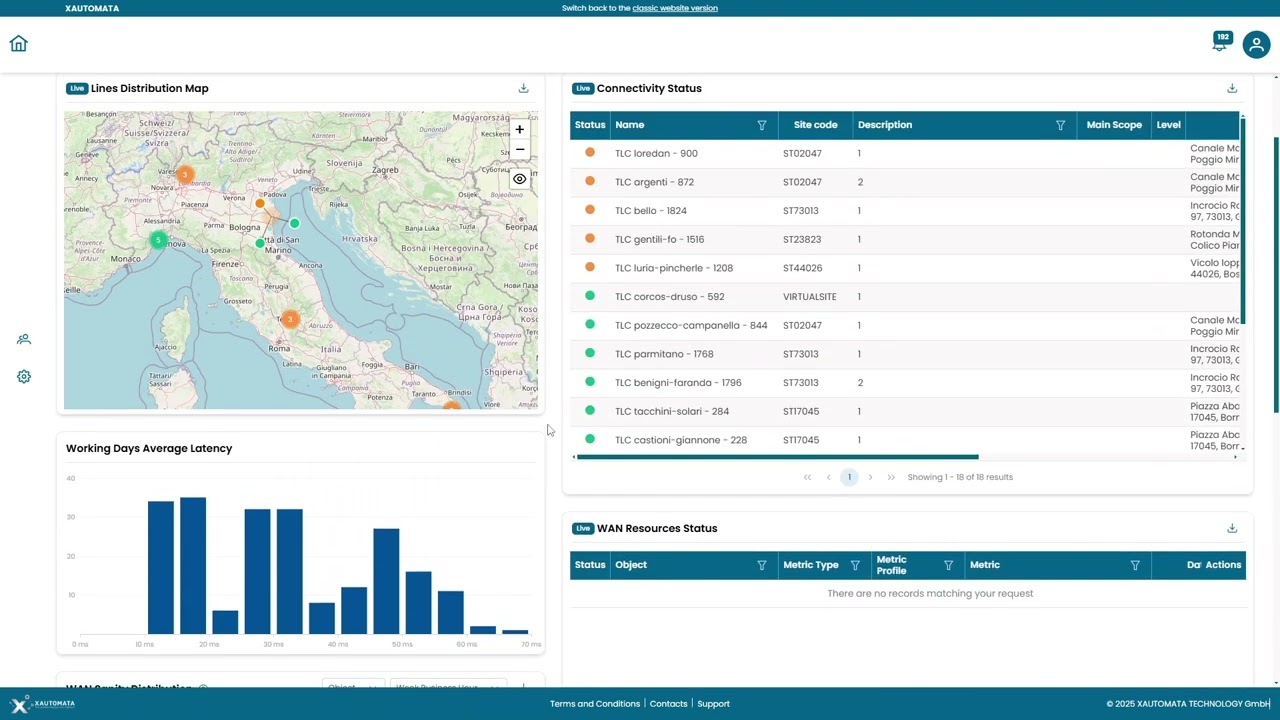
Task: Go to first page of connectivity results
Action: (807, 477)
